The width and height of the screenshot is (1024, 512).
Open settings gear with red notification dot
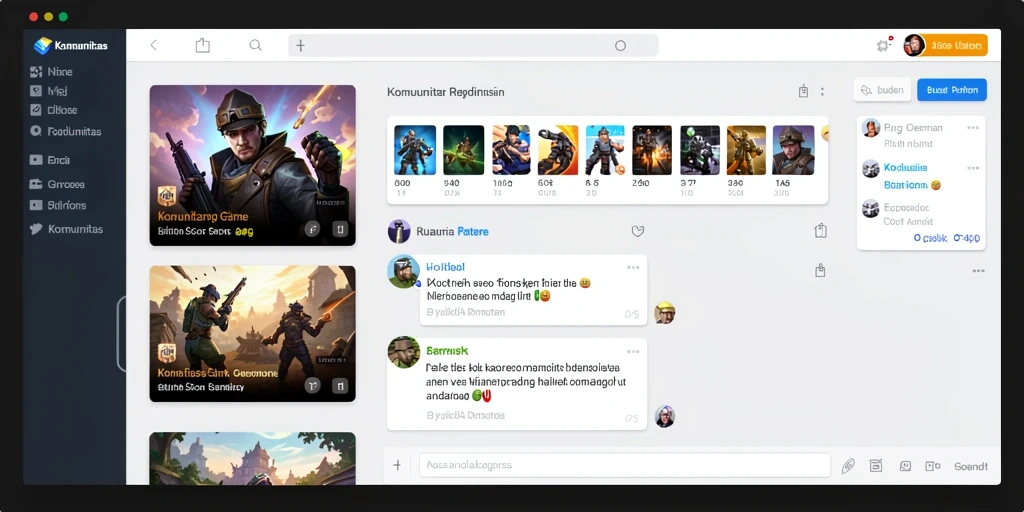[884, 45]
